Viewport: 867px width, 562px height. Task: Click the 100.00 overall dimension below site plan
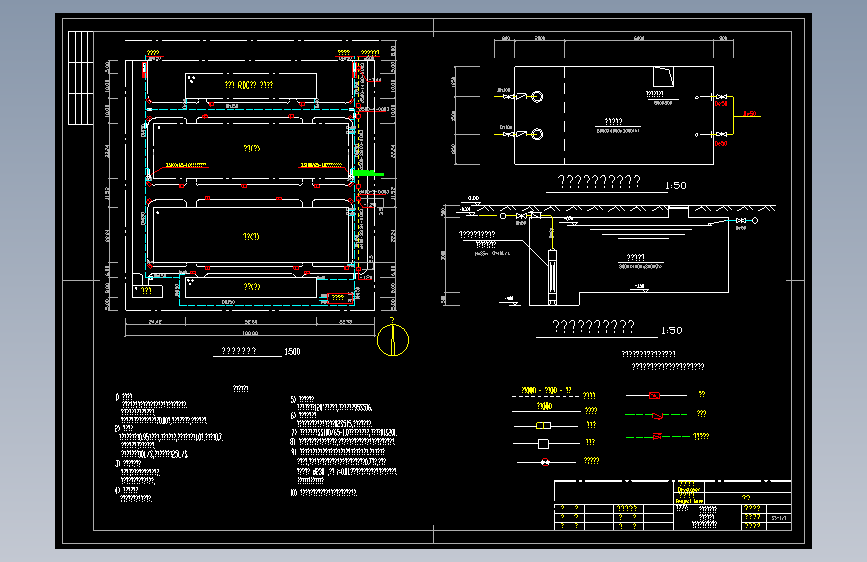[x=250, y=333]
